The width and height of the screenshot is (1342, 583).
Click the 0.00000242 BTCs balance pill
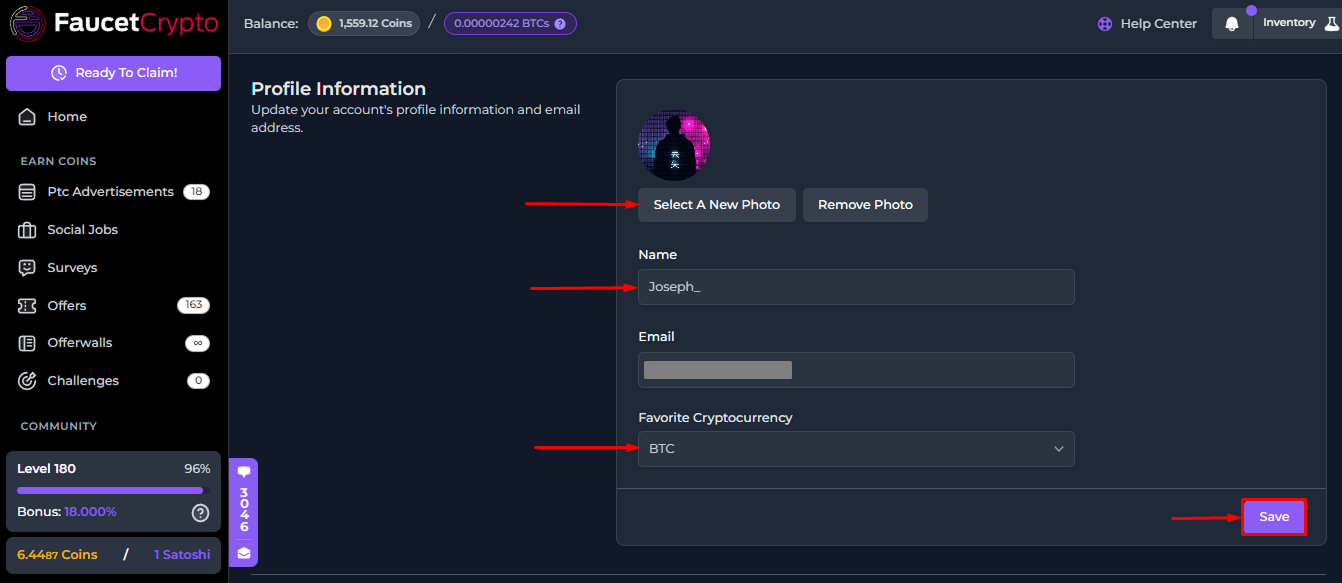510,23
